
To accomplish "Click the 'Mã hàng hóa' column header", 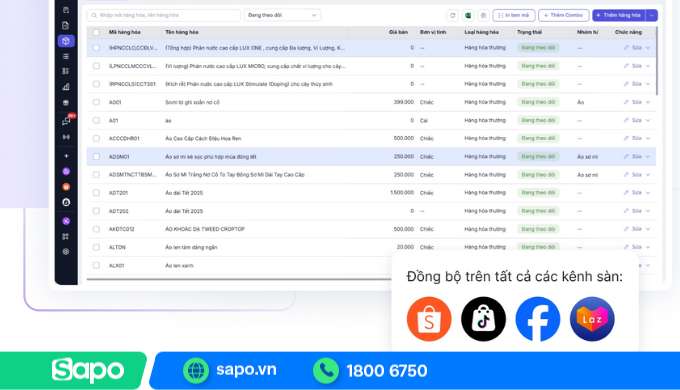I will pos(124,32).
